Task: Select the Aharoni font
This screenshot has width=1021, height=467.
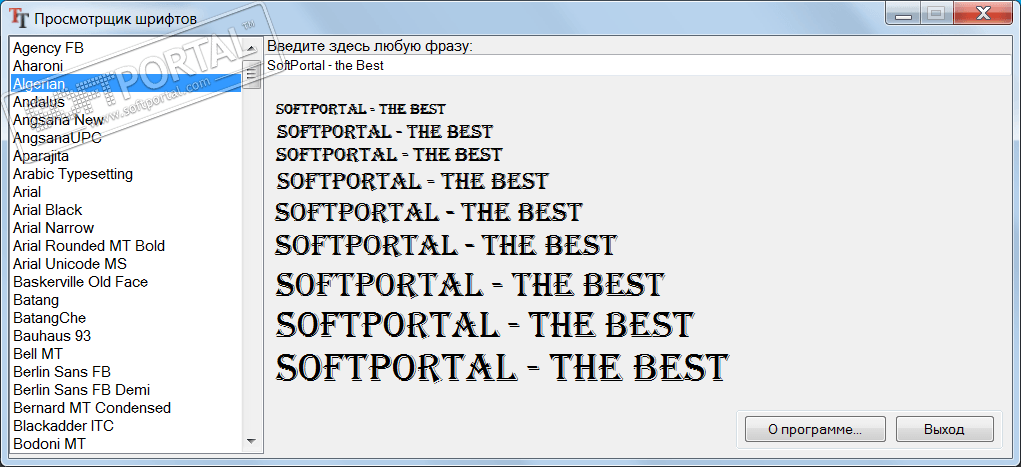Action: (126, 66)
